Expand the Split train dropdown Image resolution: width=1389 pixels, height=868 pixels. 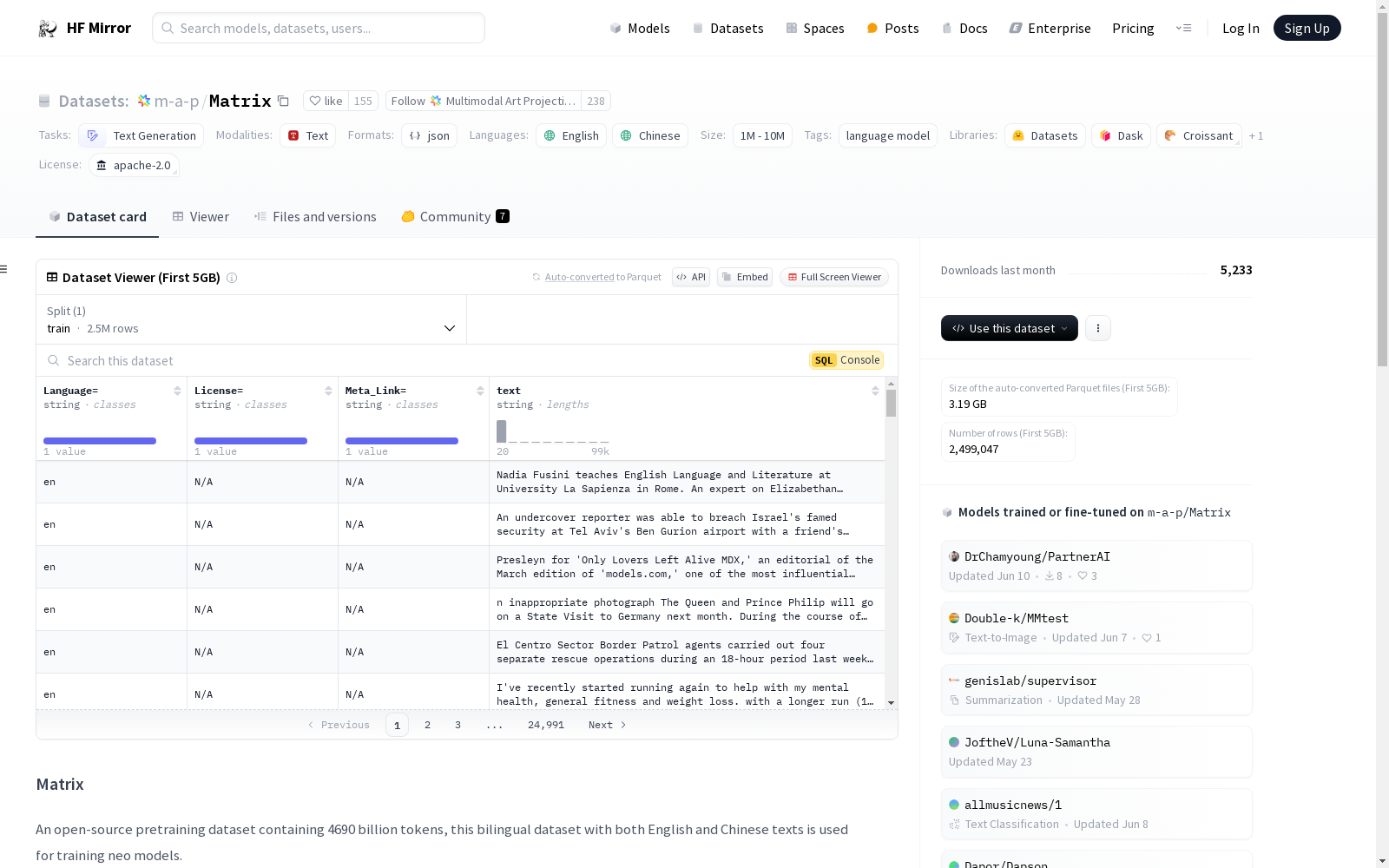pos(252,319)
